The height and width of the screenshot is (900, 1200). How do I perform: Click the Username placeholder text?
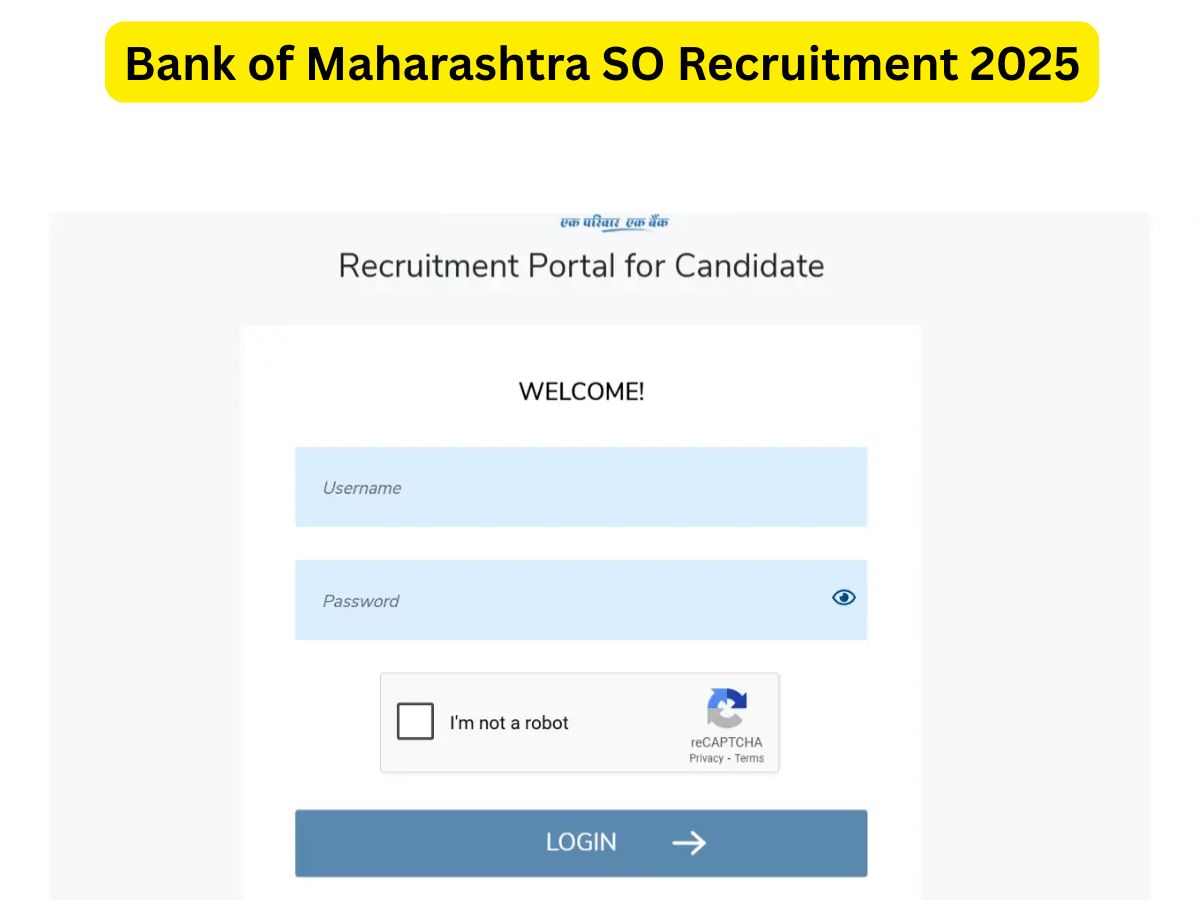[362, 488]
